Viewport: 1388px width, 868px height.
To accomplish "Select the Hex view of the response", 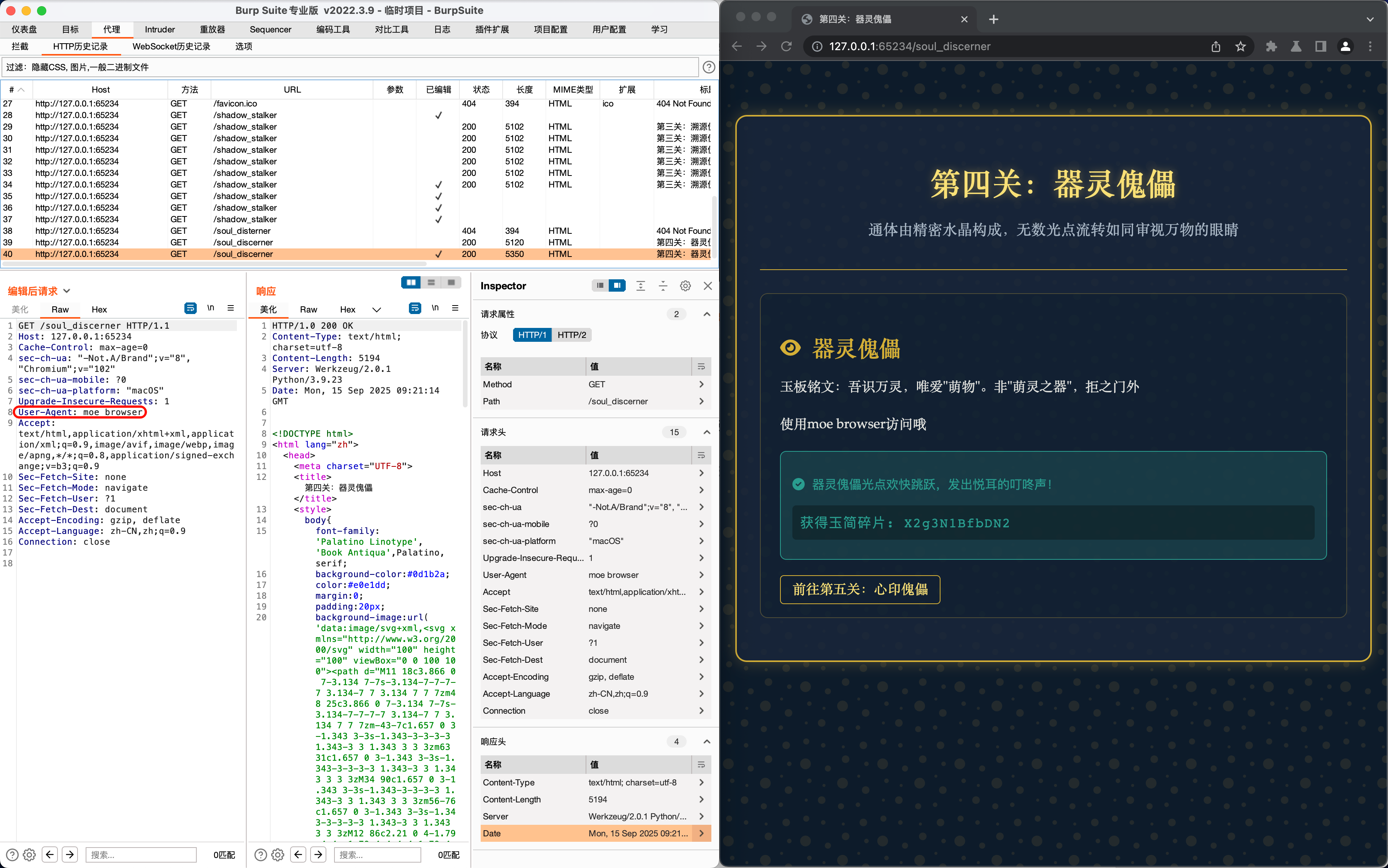I will click(347, 309).
